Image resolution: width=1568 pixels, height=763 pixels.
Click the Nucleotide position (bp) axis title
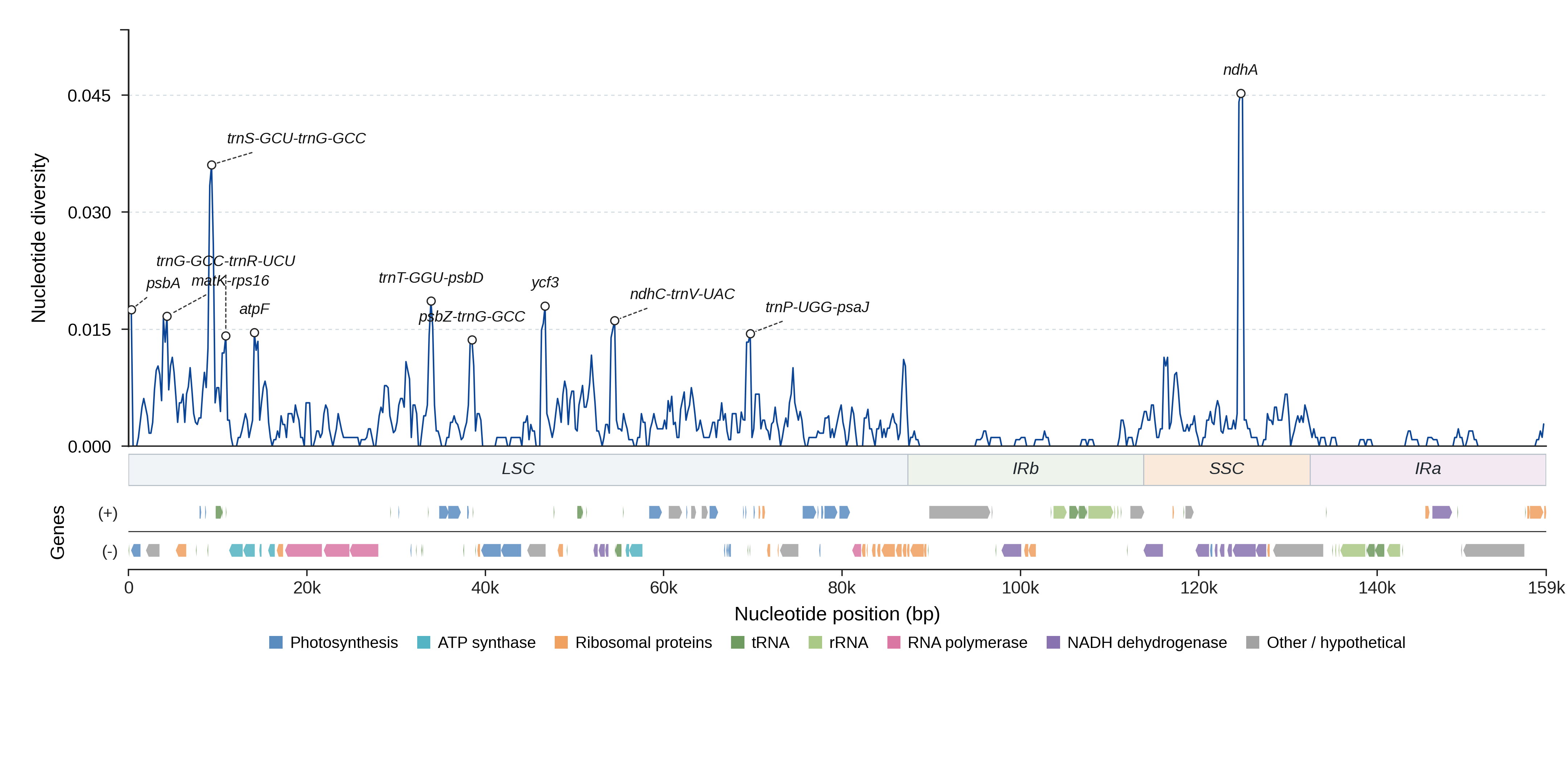pyautogui.click(x=837, y=614)
